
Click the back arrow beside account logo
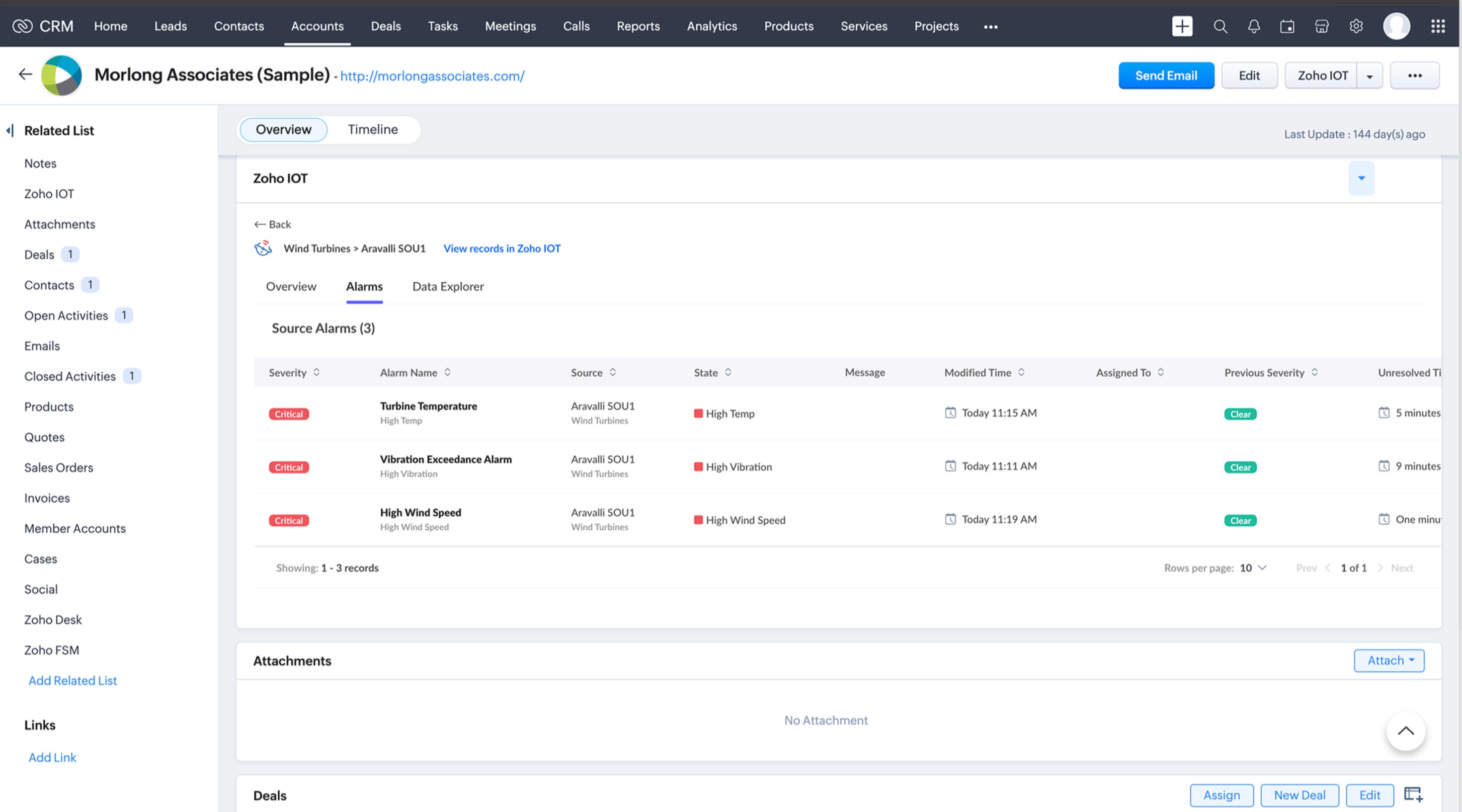(x=25, y=74)
